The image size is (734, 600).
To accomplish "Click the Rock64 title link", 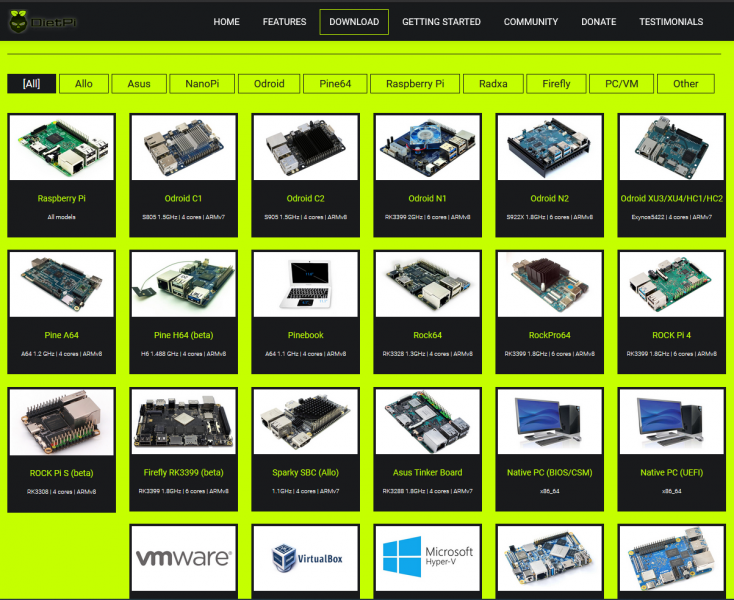I will tap(427, 335).
